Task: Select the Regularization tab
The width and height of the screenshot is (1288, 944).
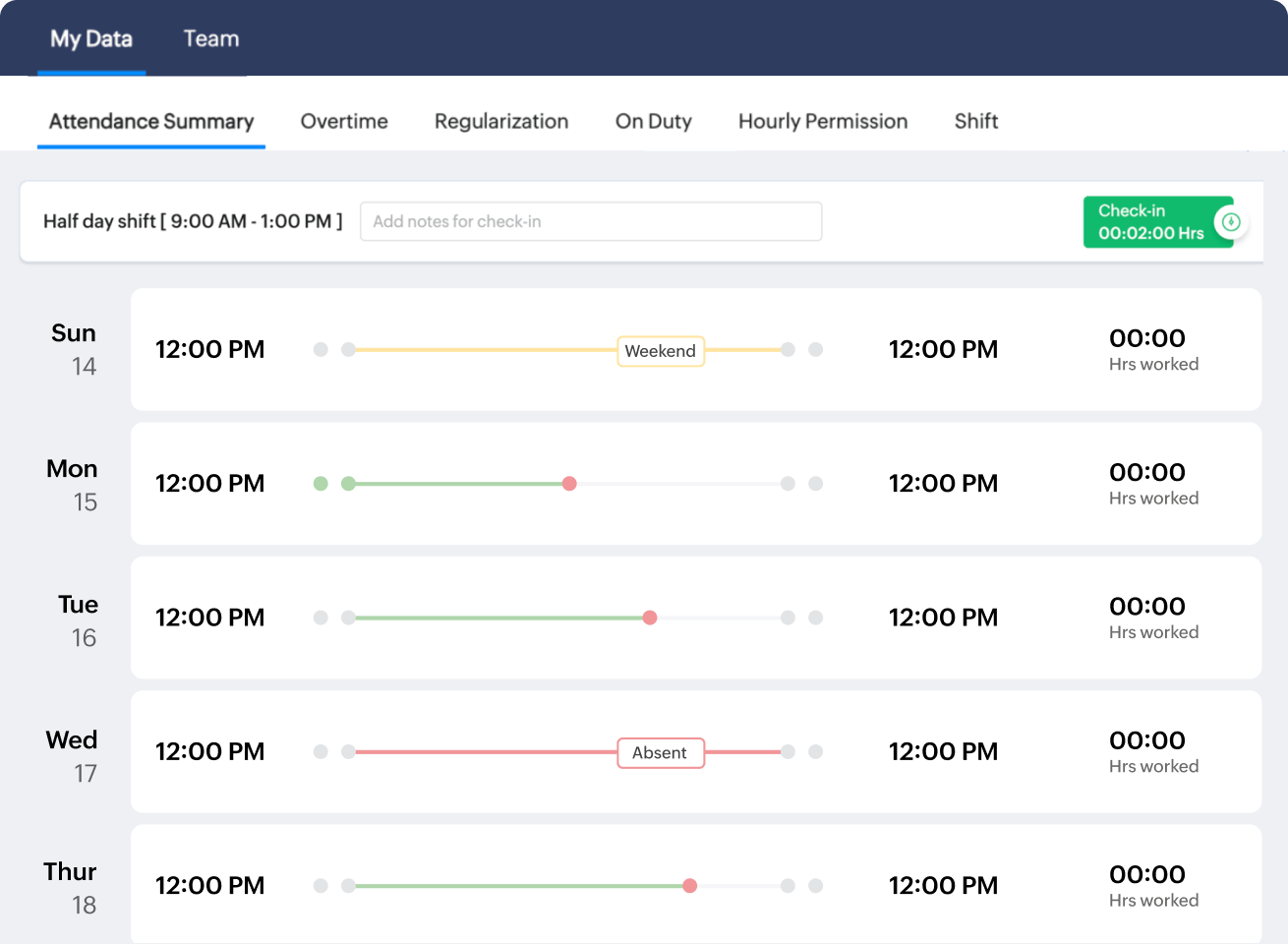Action: 501,121
